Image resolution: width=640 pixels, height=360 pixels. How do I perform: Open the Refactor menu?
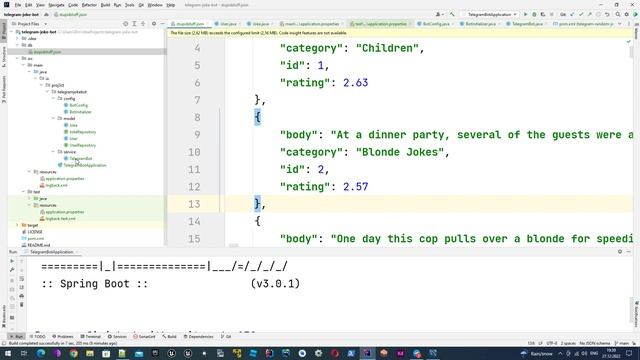click(x=89, y=5)
